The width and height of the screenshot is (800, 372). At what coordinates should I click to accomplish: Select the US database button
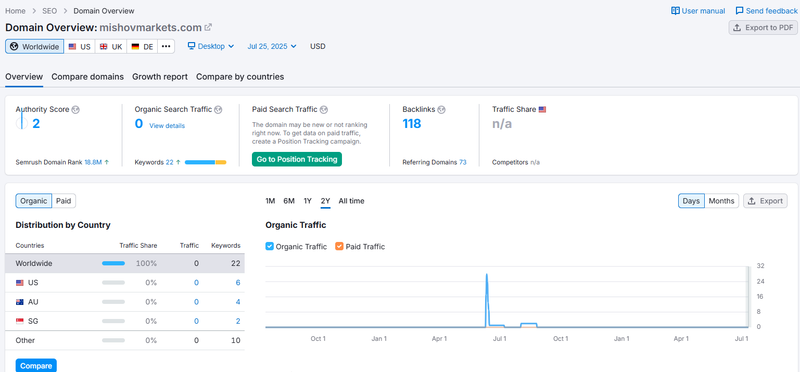pos(80,46)
